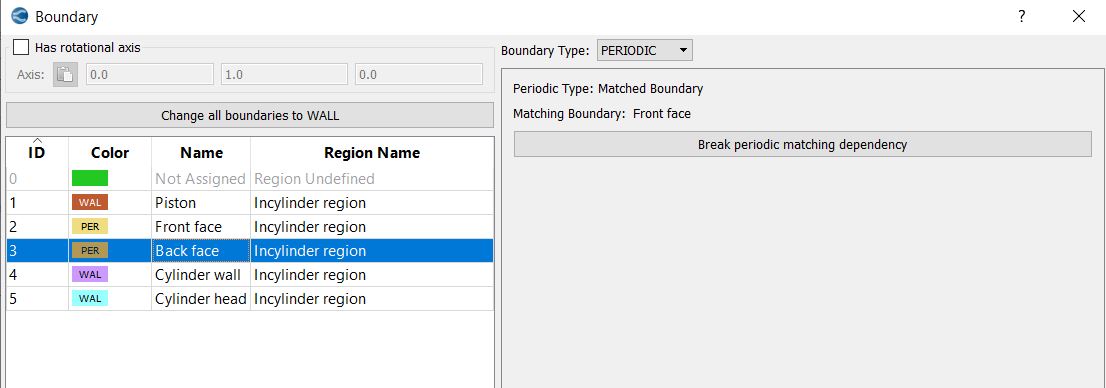The height and width of the screenshot is (388, 1106).
Task: Open the Boundary Type dropdown
Action: point(645,51)
